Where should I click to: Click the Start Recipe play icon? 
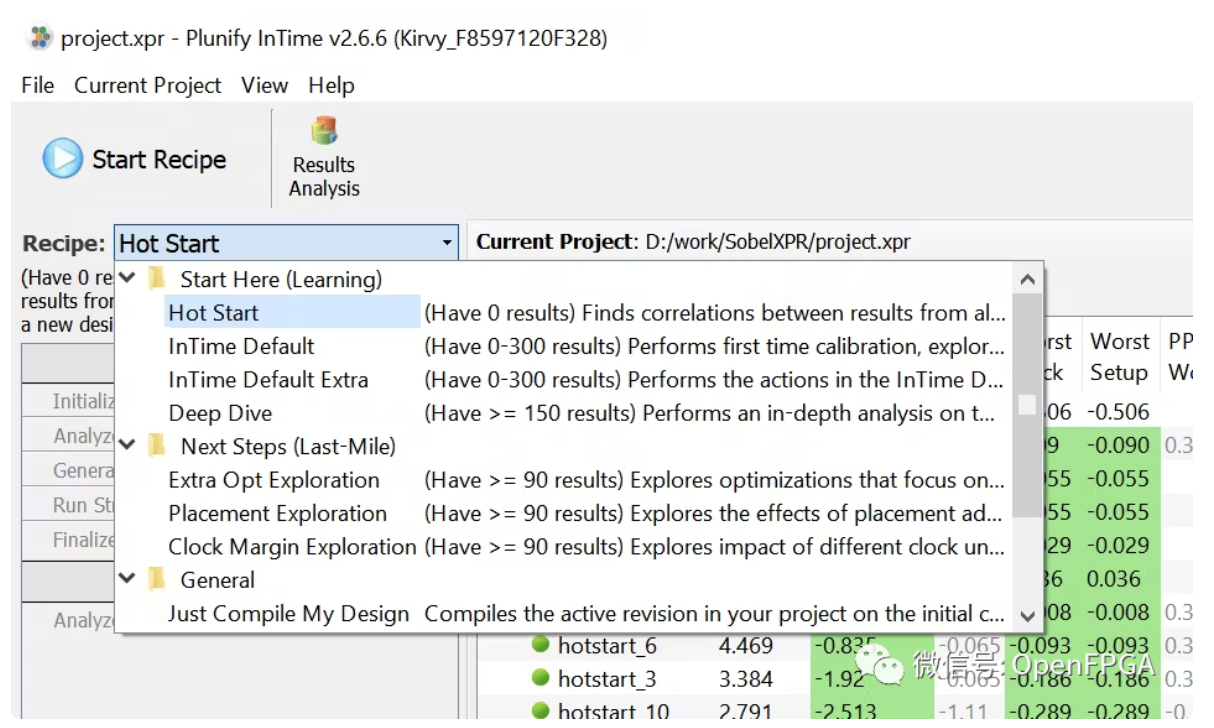point(62,159)
